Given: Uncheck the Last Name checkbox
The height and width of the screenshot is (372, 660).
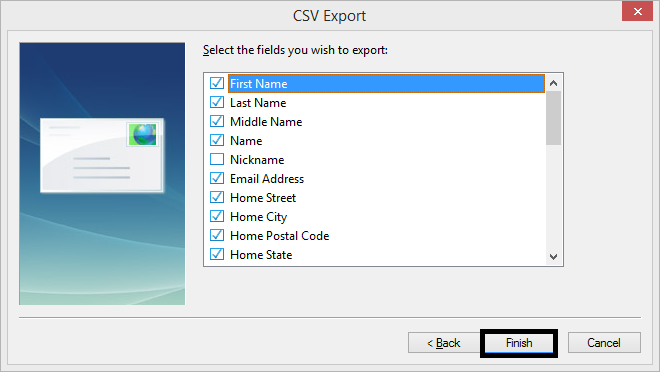Looking at the screenshot, I should (217, 102).
